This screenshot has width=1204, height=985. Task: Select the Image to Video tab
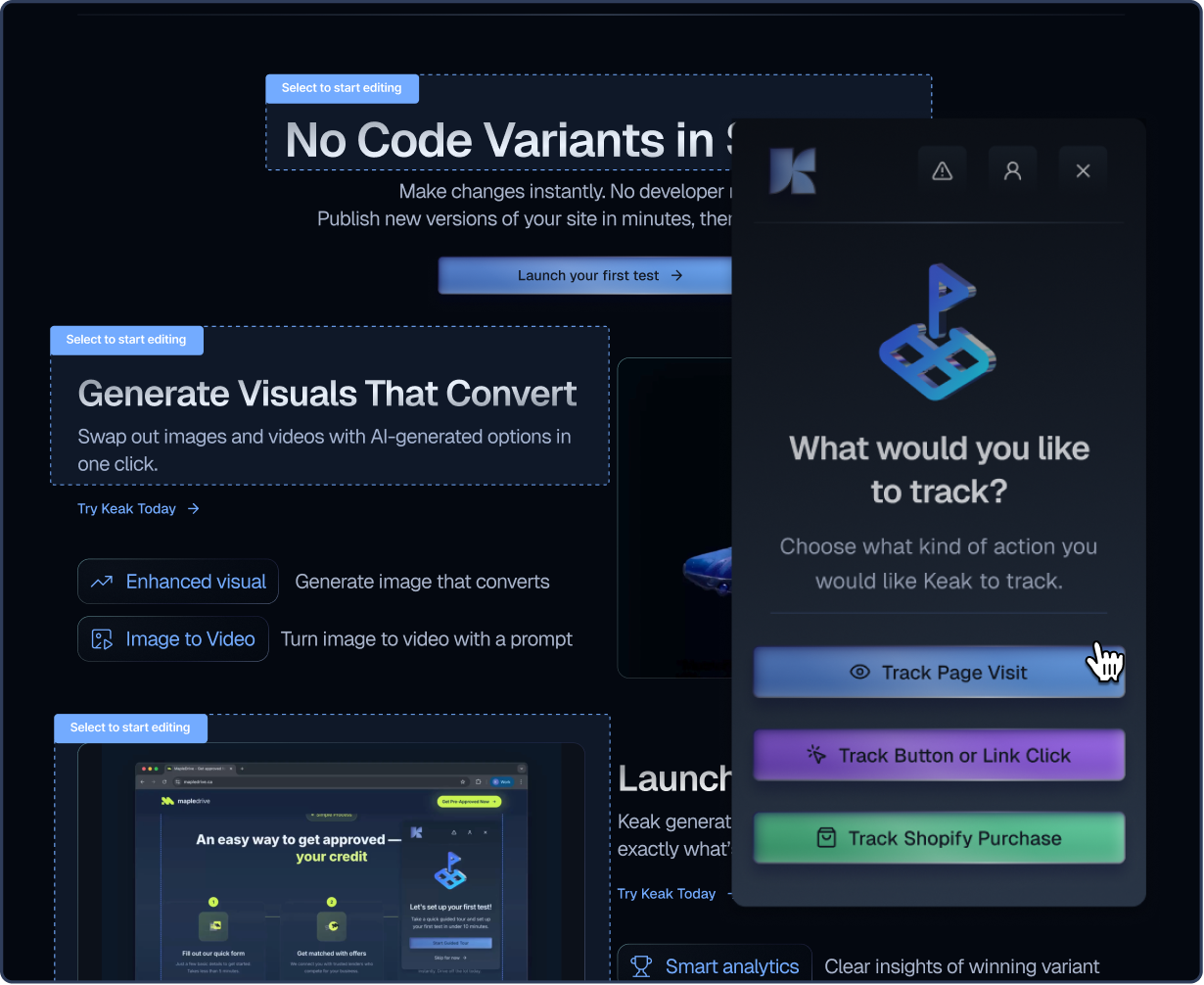pos(173,639)
